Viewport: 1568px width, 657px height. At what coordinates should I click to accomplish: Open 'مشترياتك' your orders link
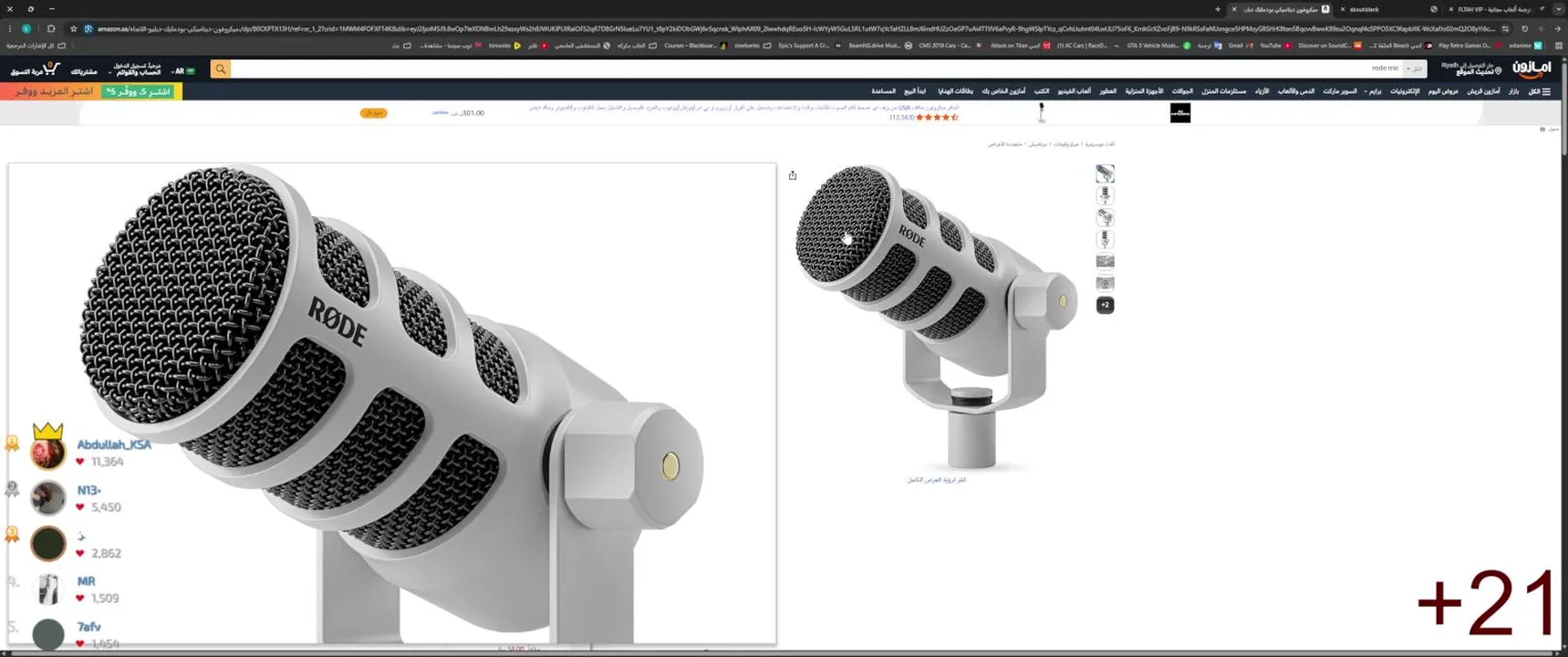(x=84, y=71)
